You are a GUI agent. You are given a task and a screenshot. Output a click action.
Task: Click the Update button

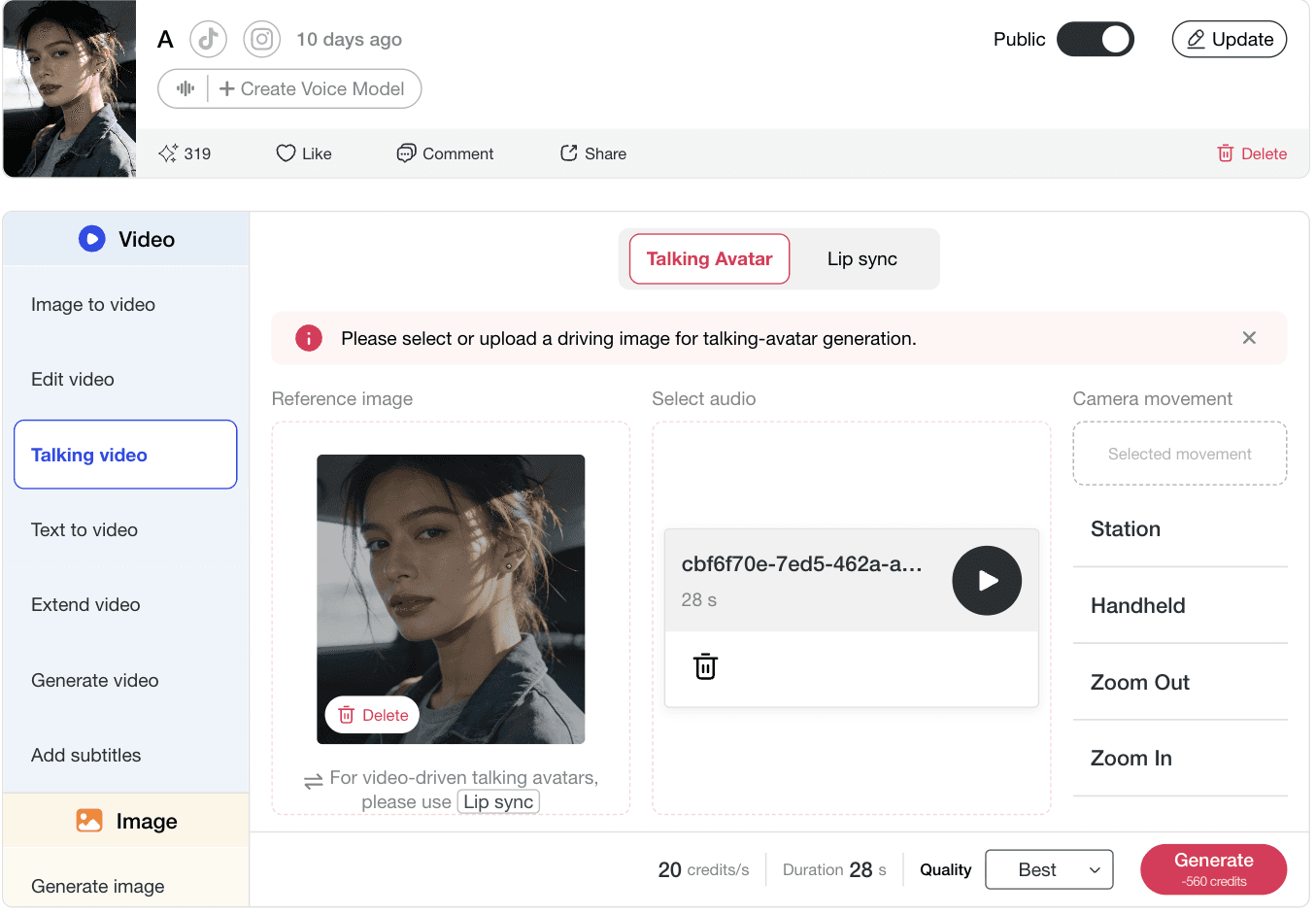pos(1230,39)
